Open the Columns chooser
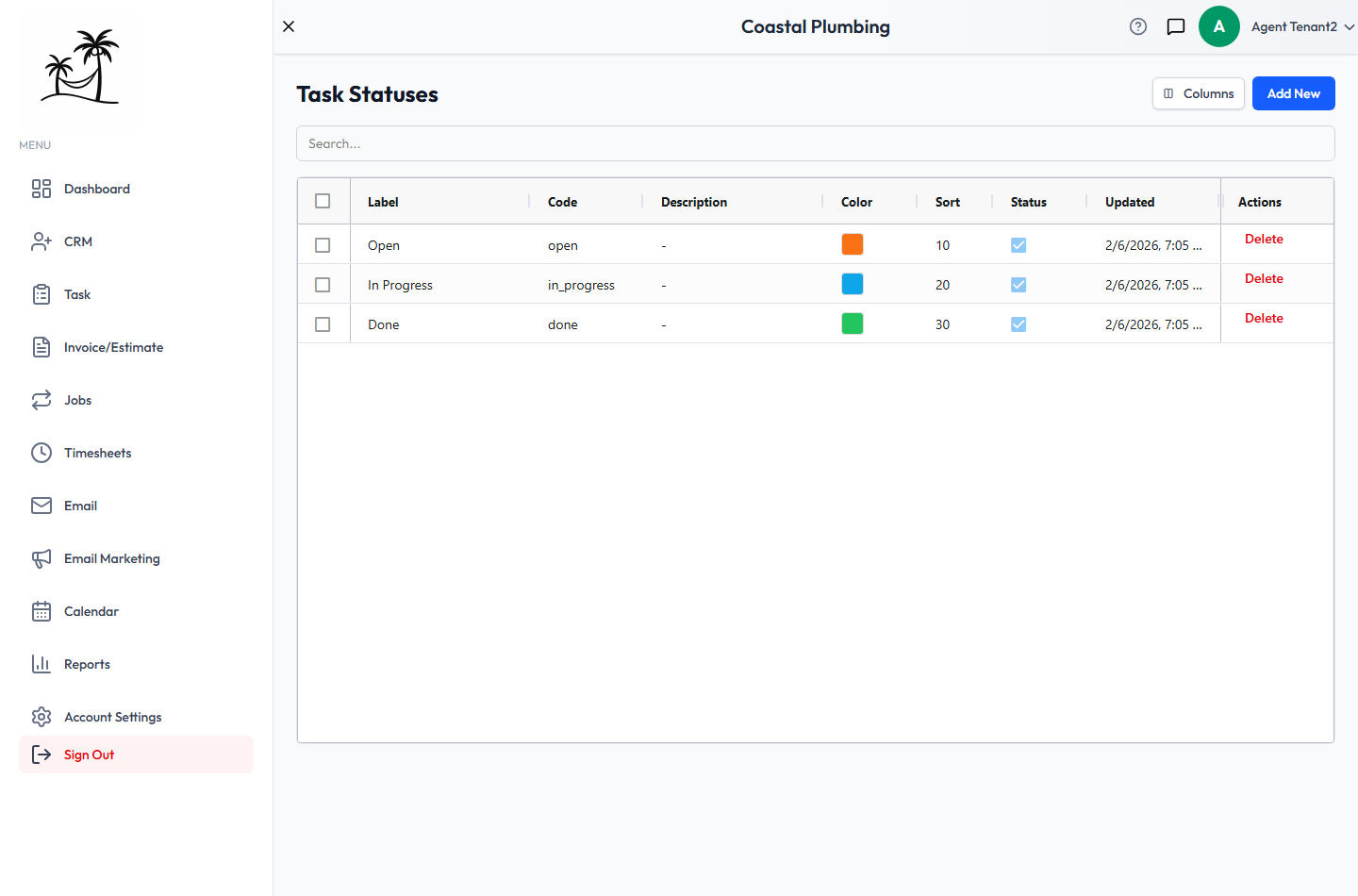The image size is (1358, 896). (x=1199, y=93)
